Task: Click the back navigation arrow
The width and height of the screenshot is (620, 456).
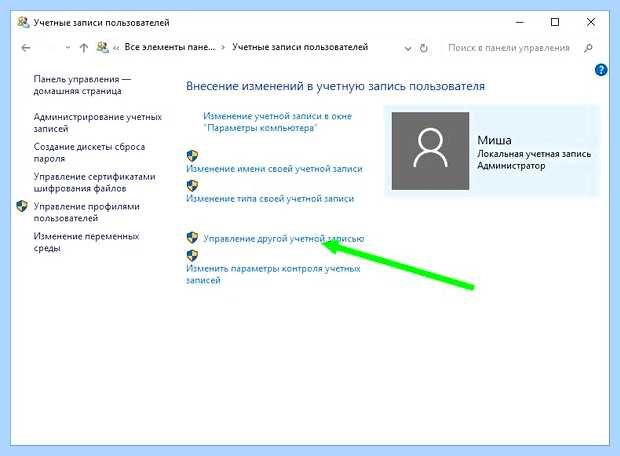Action: (x=26, y=48)
